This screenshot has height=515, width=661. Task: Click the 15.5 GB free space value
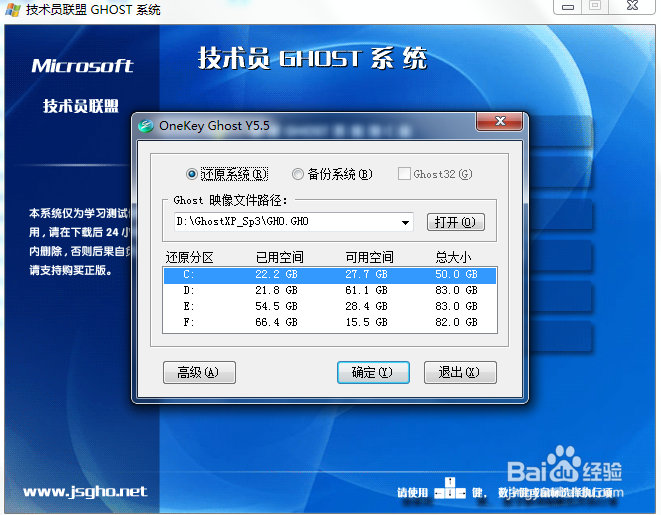tap(366, 322)
